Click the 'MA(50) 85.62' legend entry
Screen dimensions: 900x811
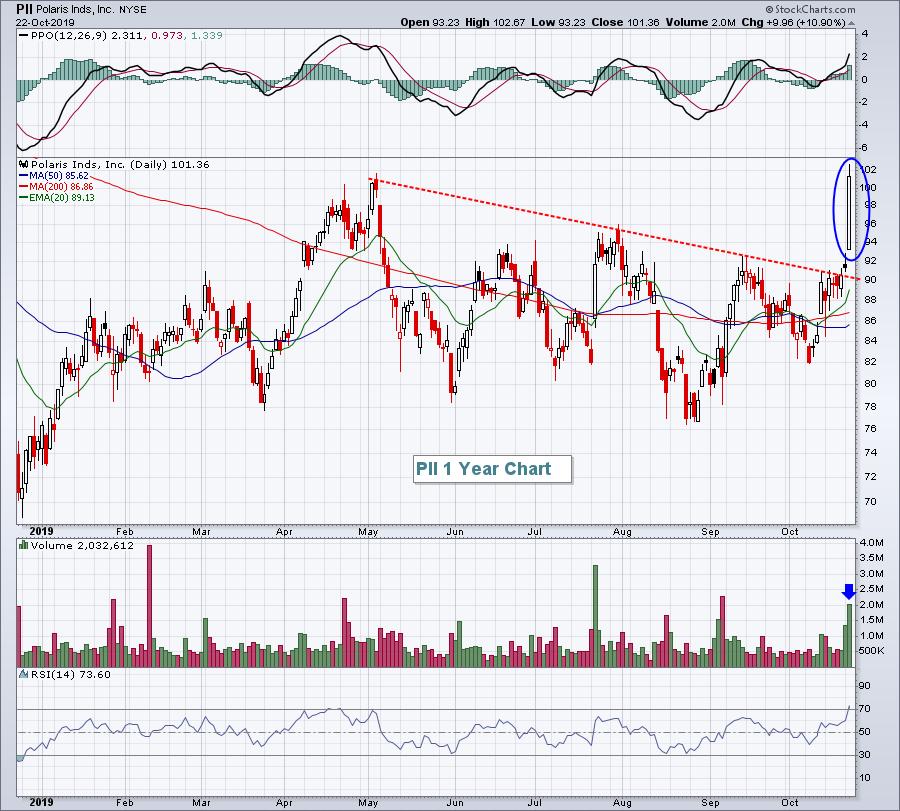point(59,176)
